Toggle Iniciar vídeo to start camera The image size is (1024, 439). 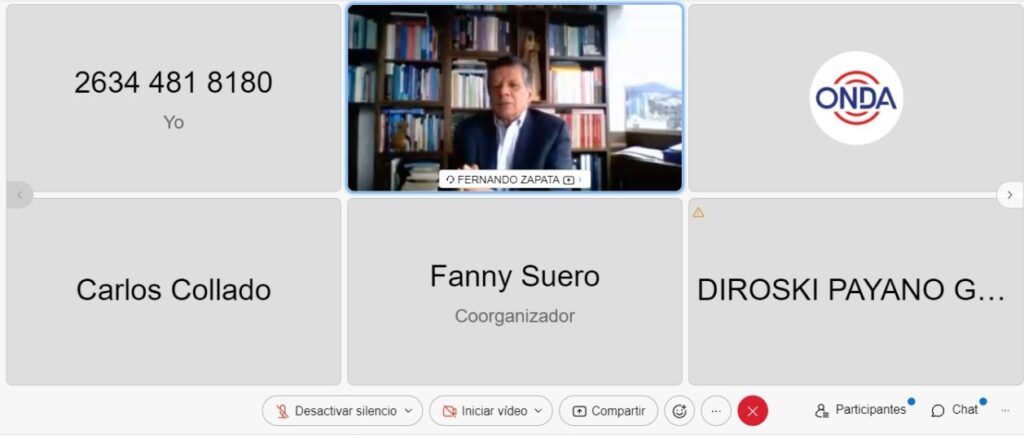point(486,411)
